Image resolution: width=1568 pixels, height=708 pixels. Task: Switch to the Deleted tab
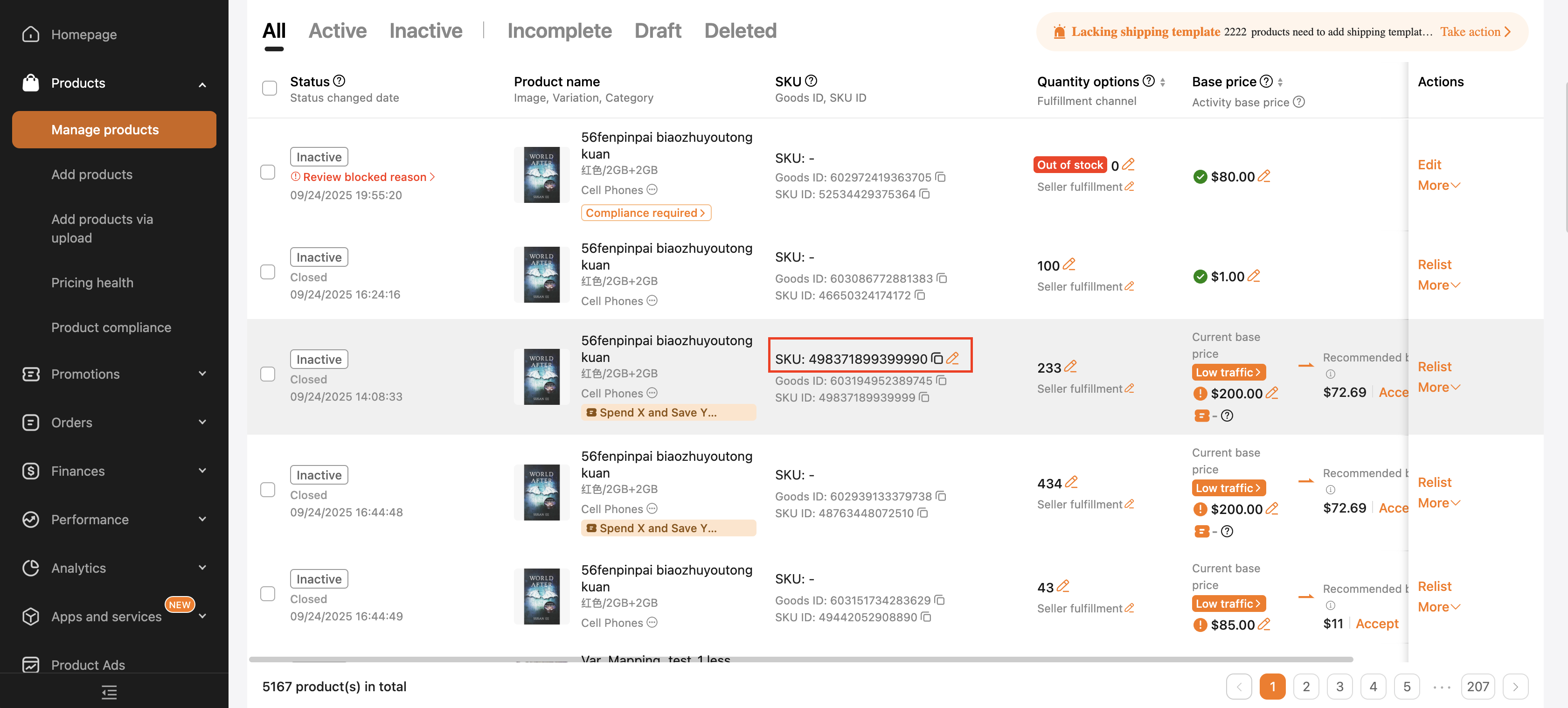740,31
